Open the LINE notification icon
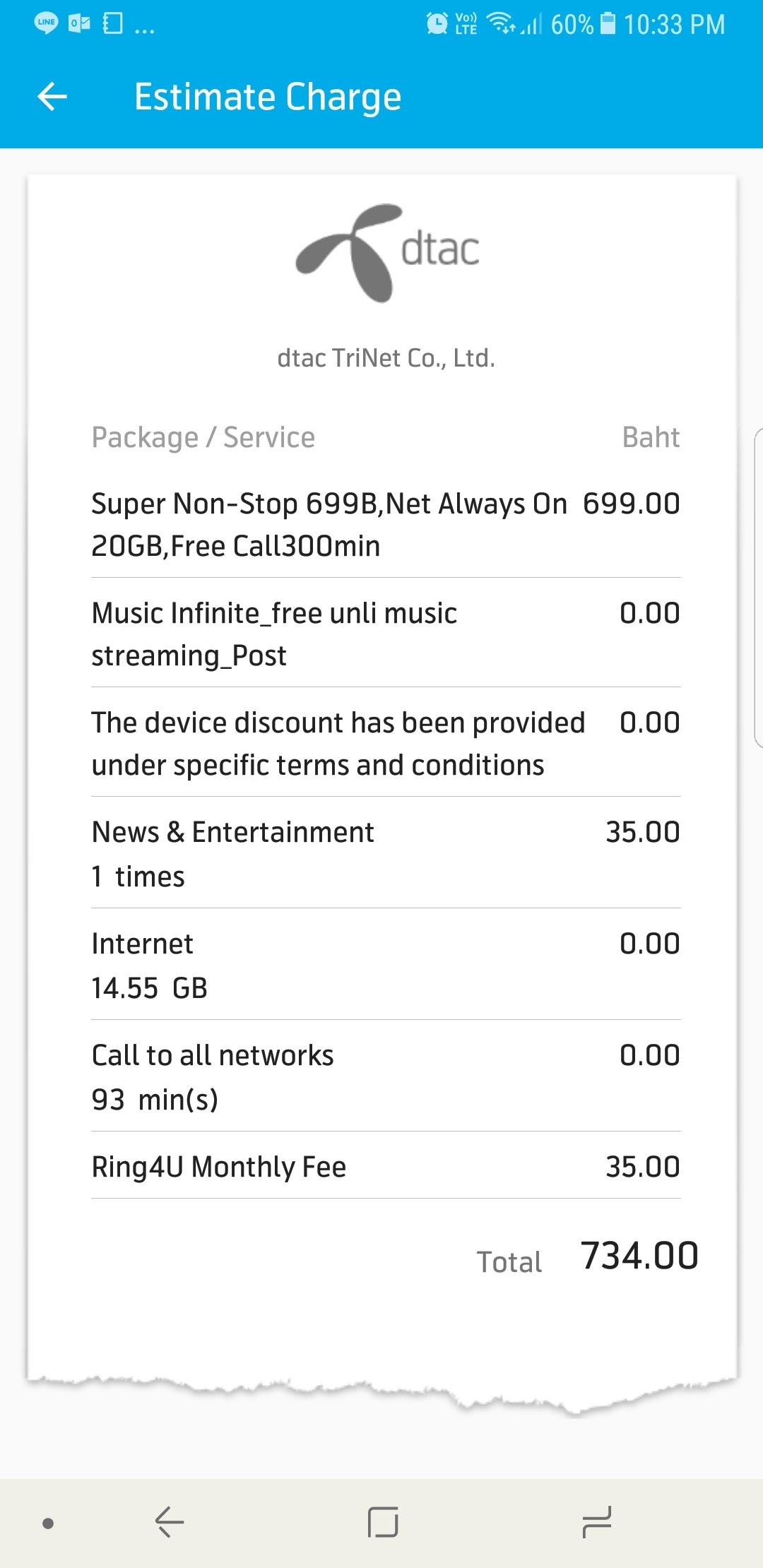The width and height of the screenshot is (763, 1568). click(46, 23)
